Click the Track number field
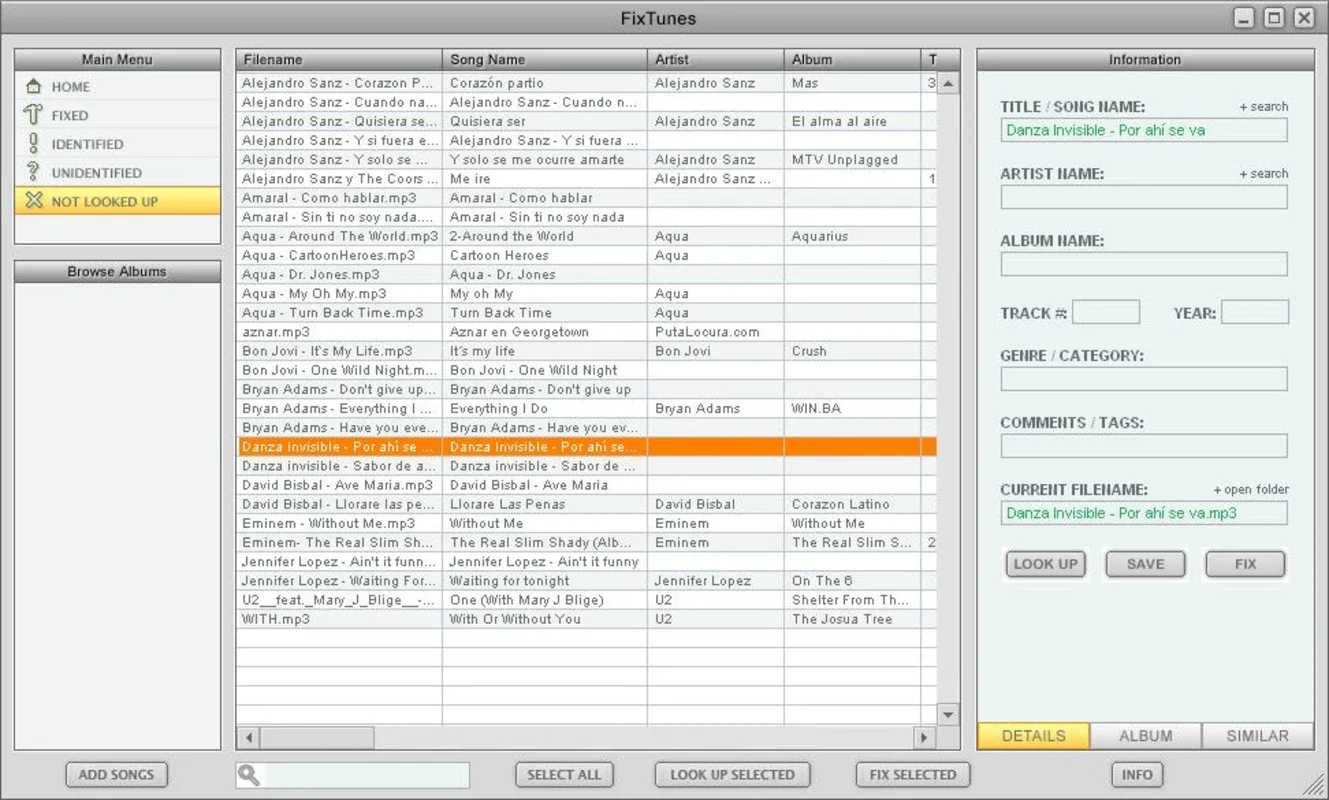 pyautogui.click(x=1106, y=312)
